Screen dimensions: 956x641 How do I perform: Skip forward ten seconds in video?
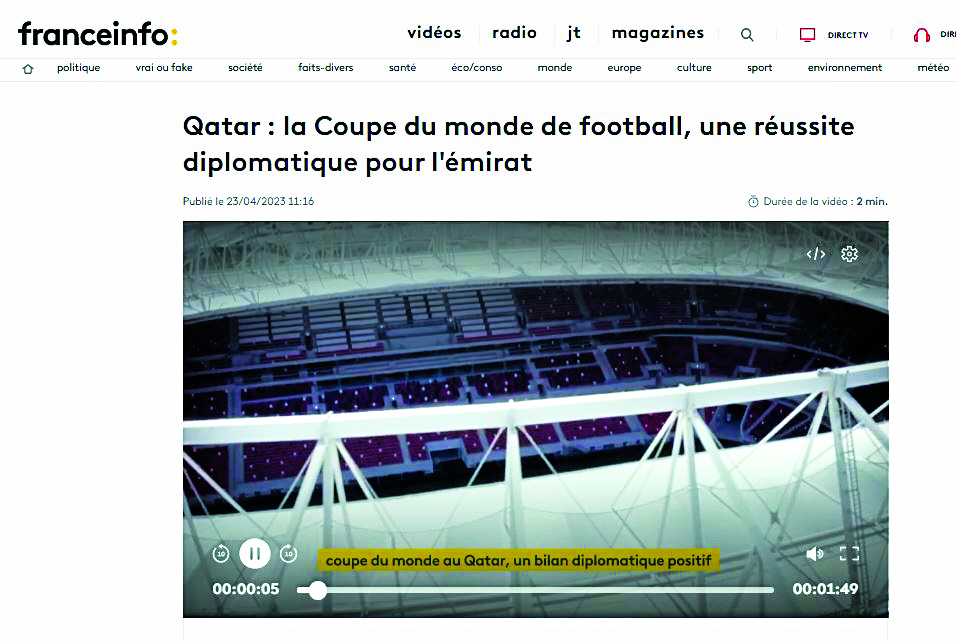coord(288,554)
